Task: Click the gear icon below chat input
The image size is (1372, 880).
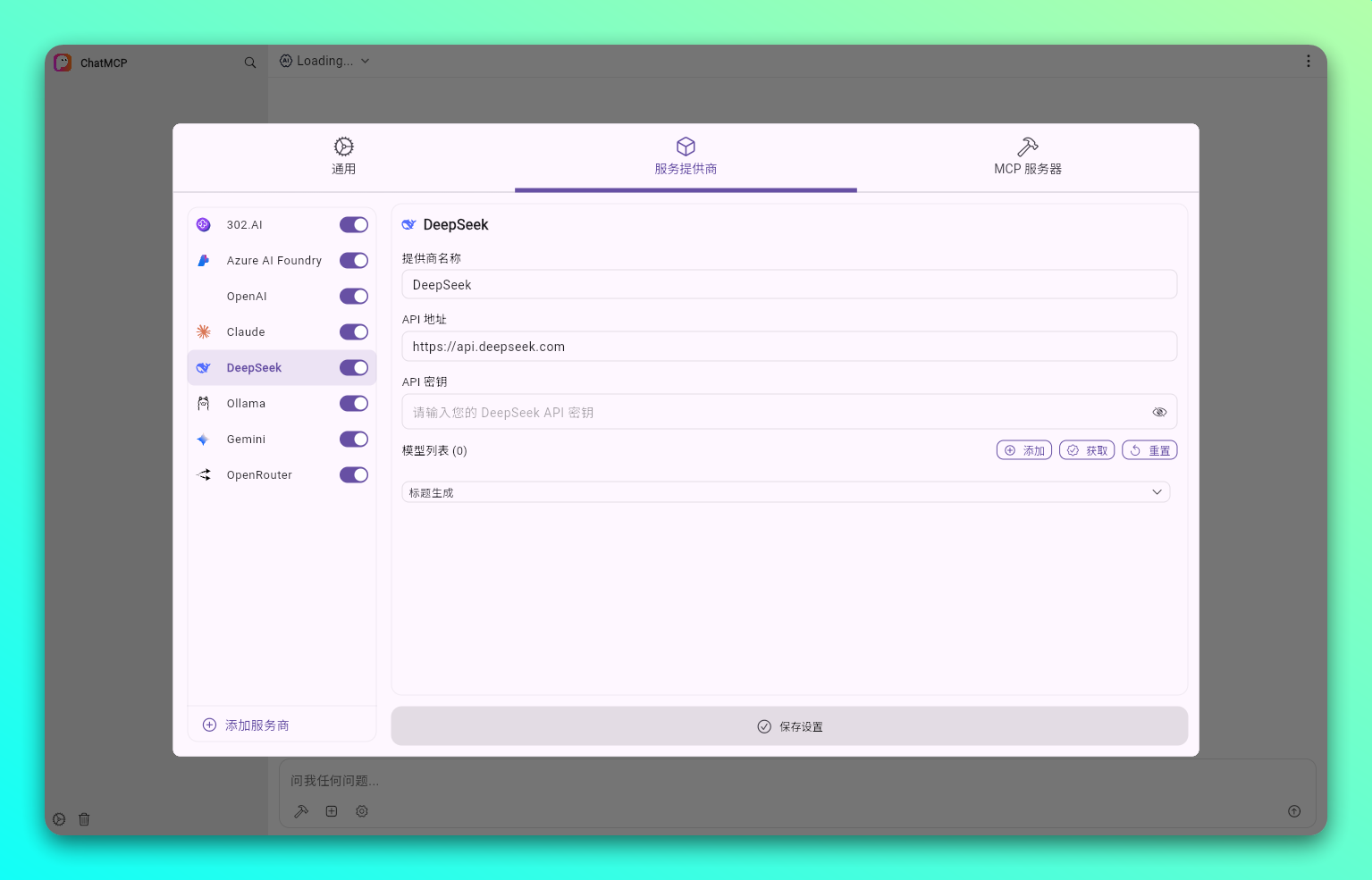Action: [x=362, y=811]
